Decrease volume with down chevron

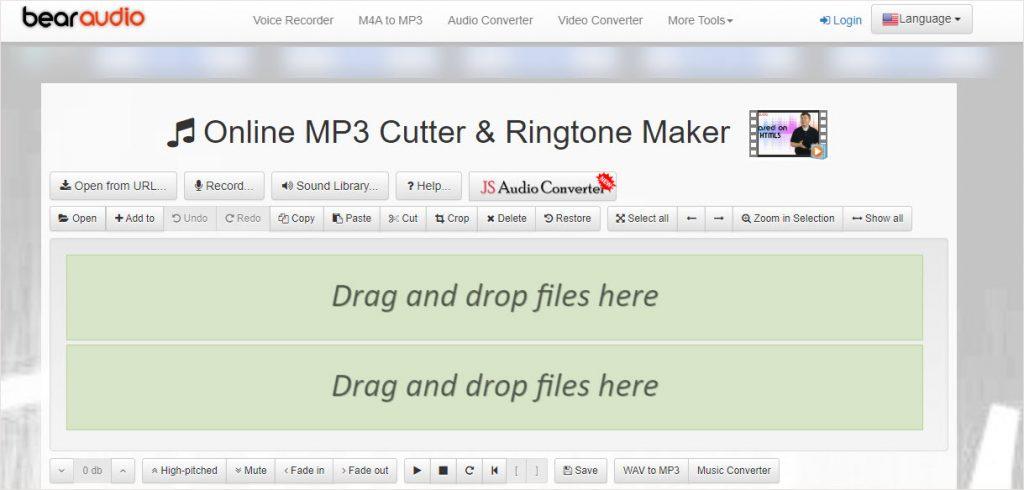[x=61, y=470]
